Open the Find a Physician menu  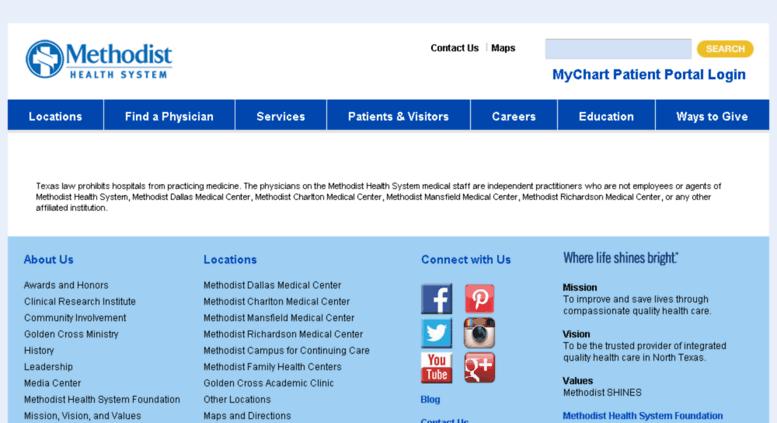click(x=169, y=116)
